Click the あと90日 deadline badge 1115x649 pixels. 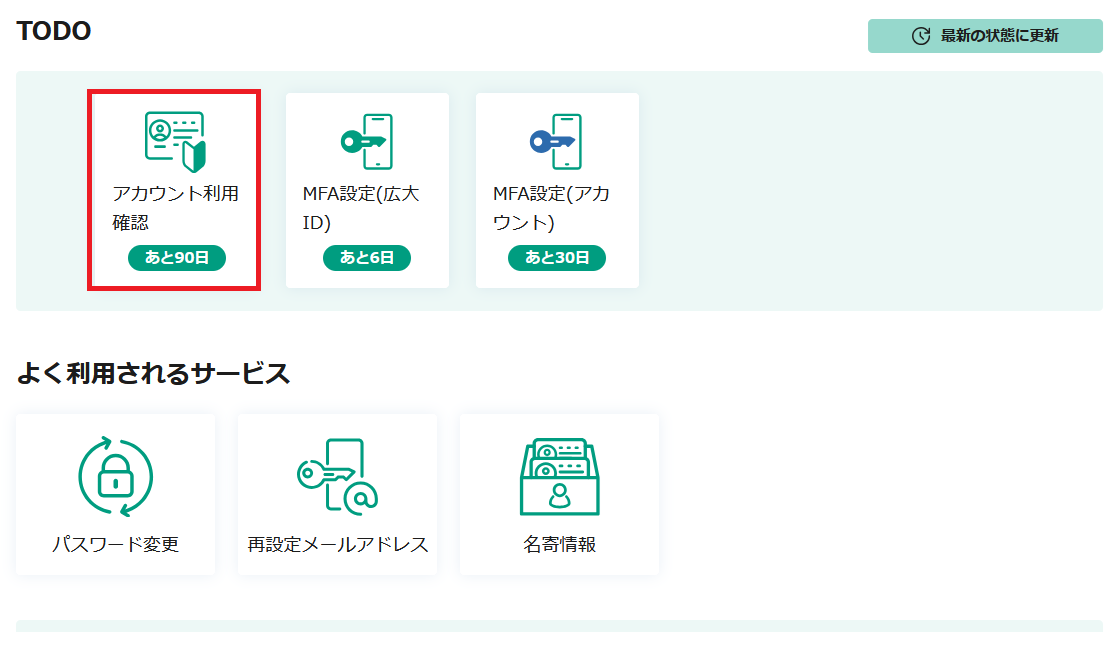coord(177,258)
